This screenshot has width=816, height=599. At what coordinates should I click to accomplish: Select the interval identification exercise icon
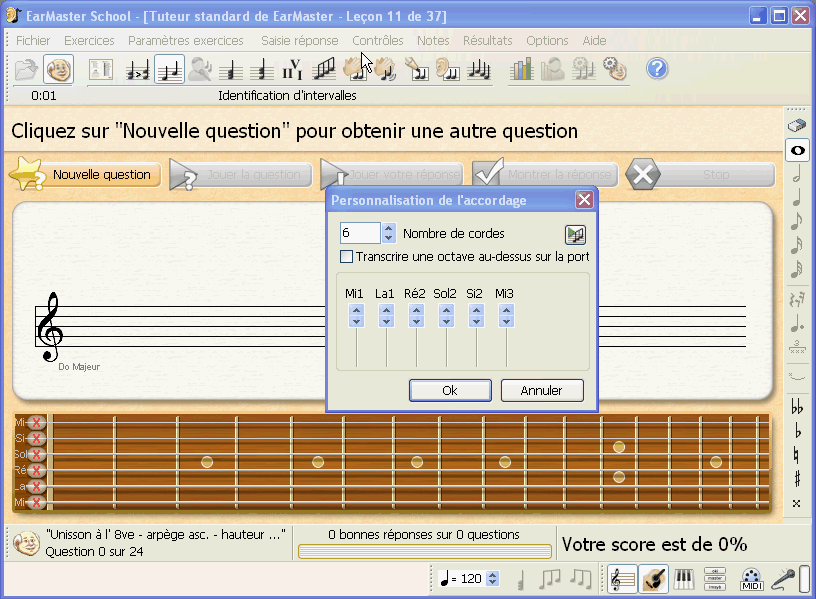click(x=169, y=69)
